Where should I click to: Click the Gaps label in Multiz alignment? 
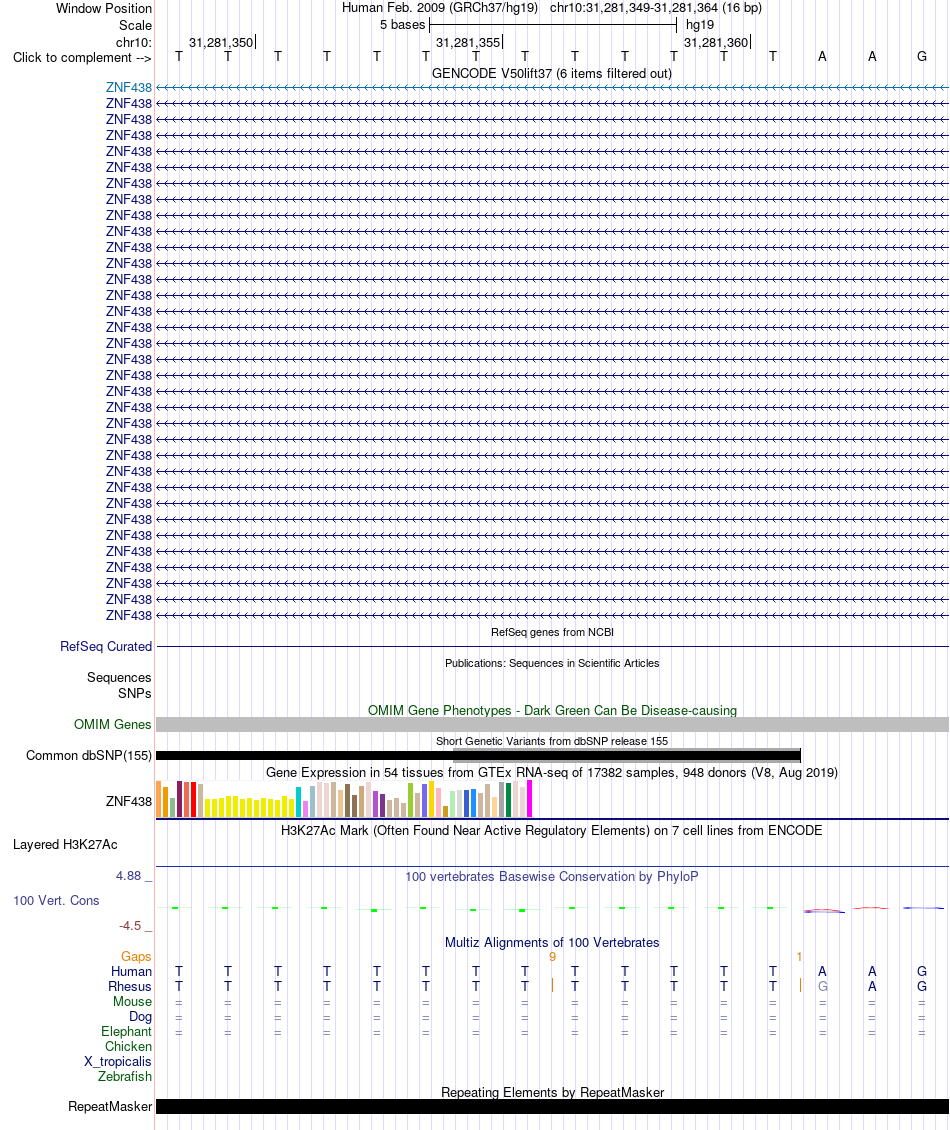tap(136, 956)
